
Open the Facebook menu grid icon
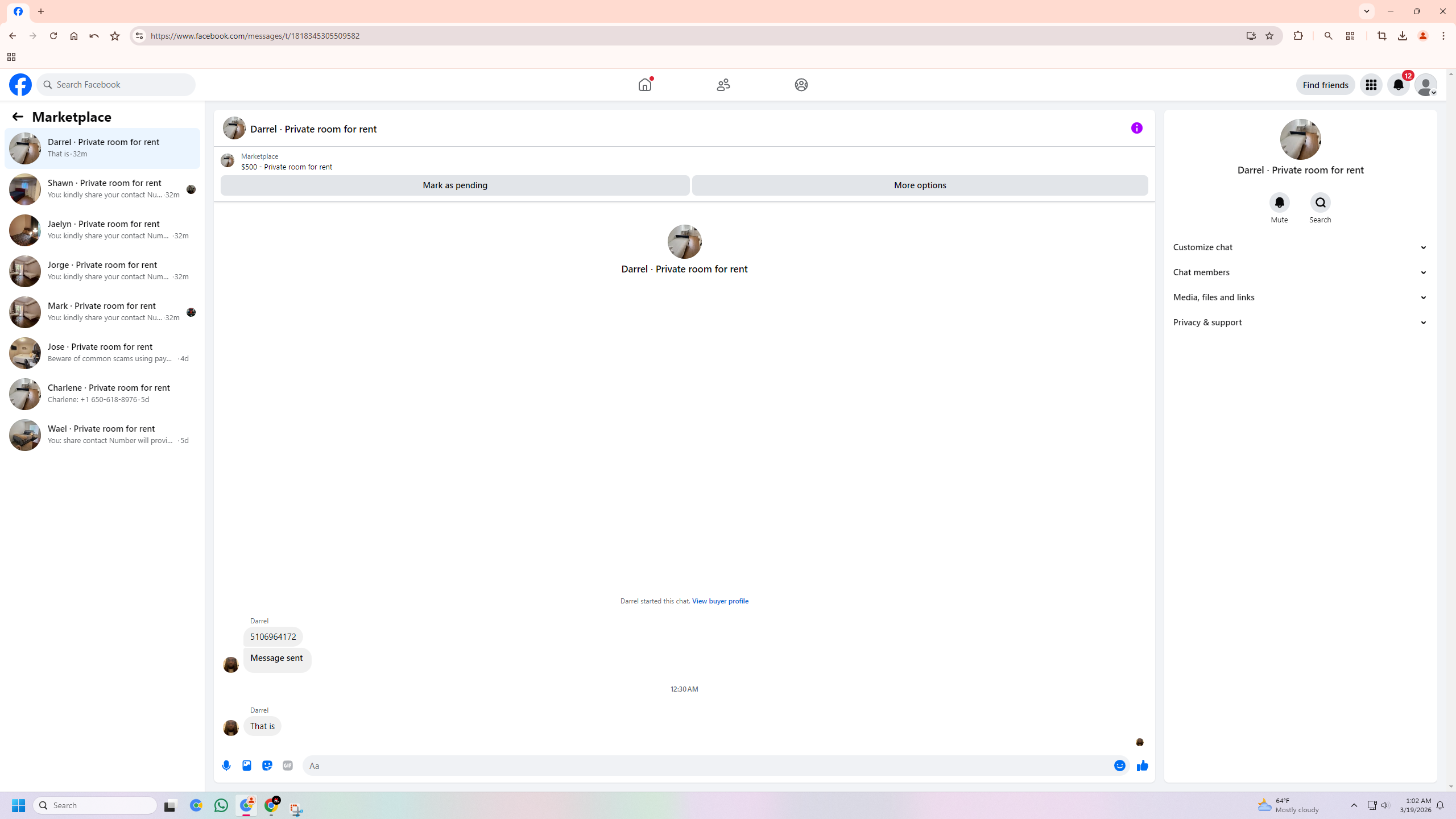point(1371,85)
